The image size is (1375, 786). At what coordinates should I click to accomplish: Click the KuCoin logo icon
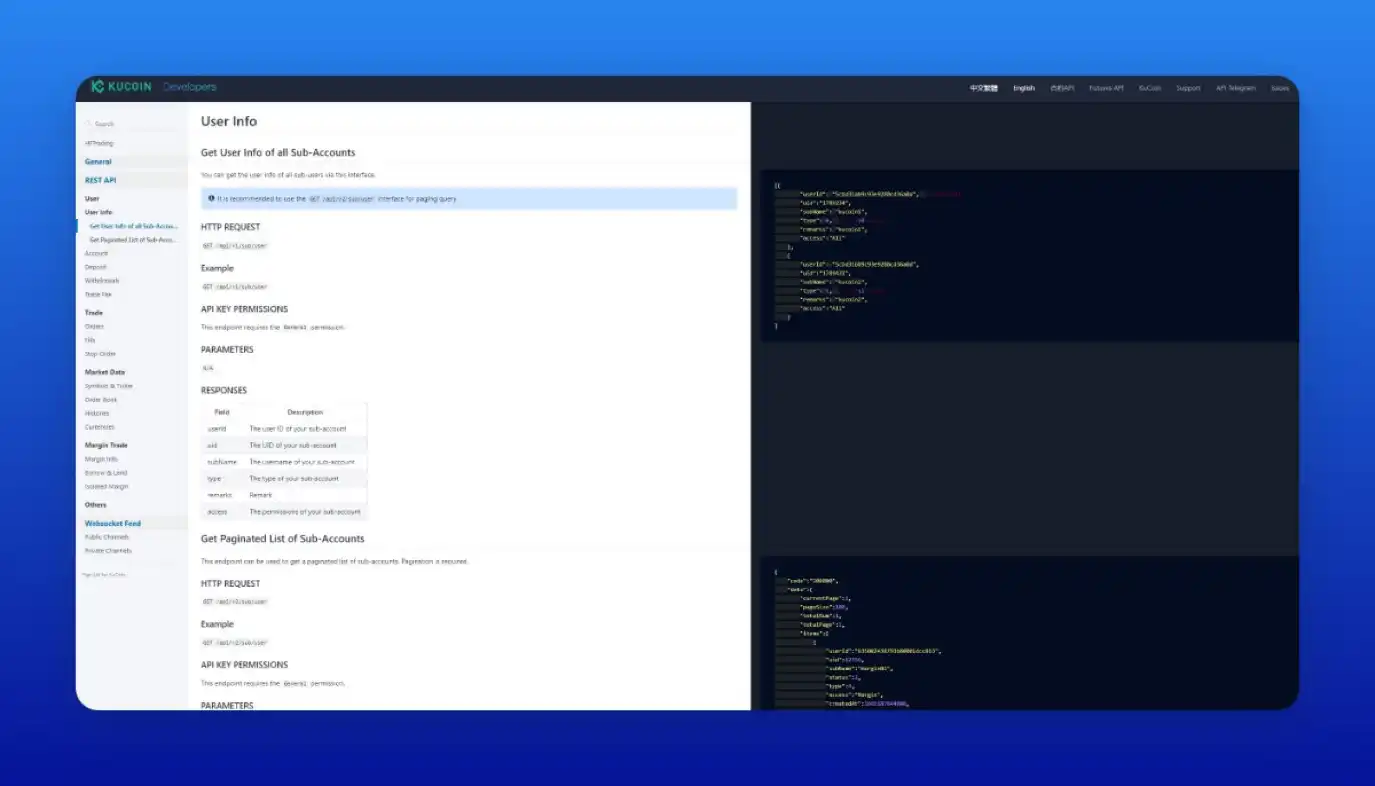pyautogui.click(x=97, y=87)
